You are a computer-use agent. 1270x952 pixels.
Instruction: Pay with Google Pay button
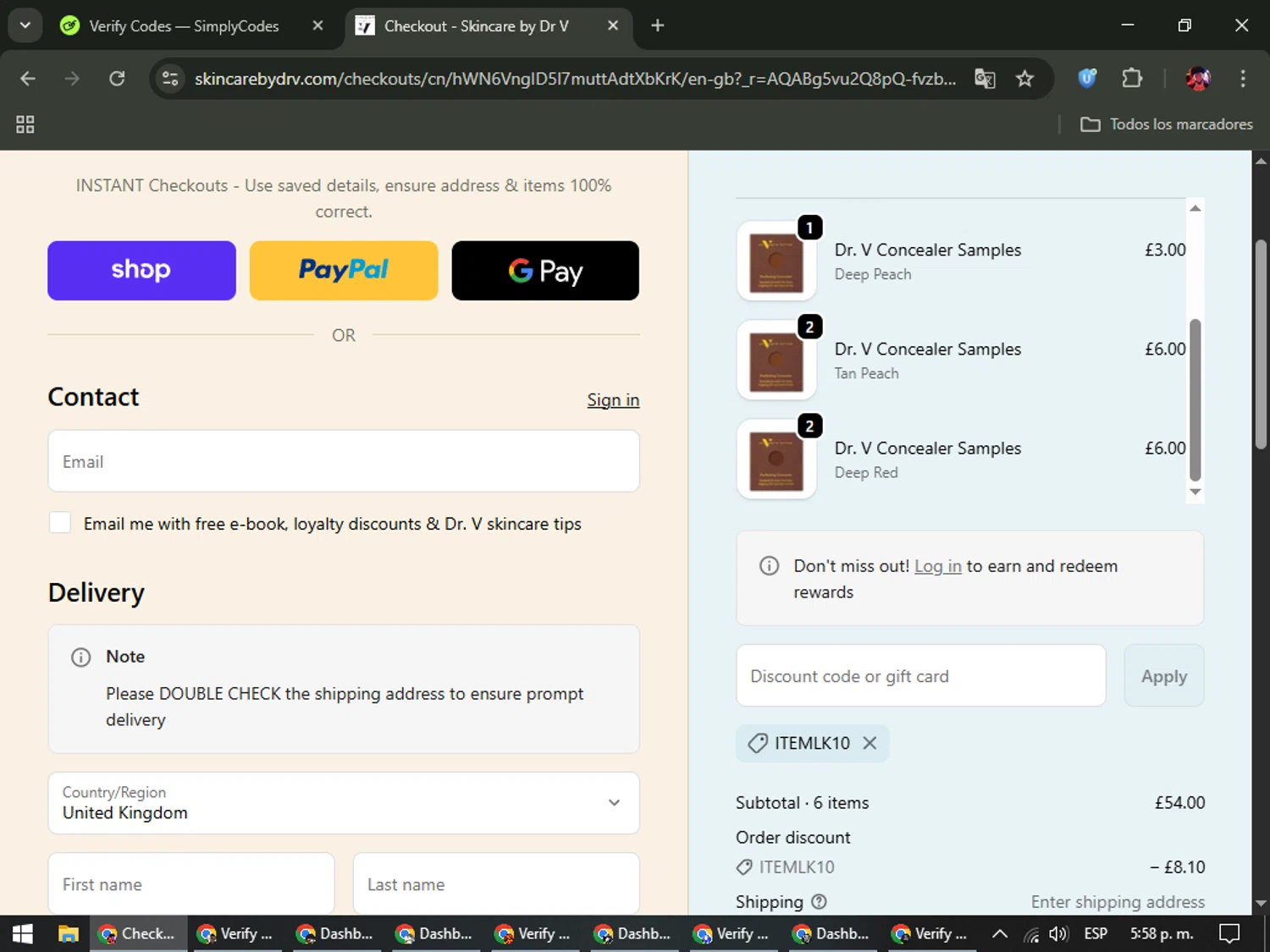pyautogui.click(x=545, y=270)
